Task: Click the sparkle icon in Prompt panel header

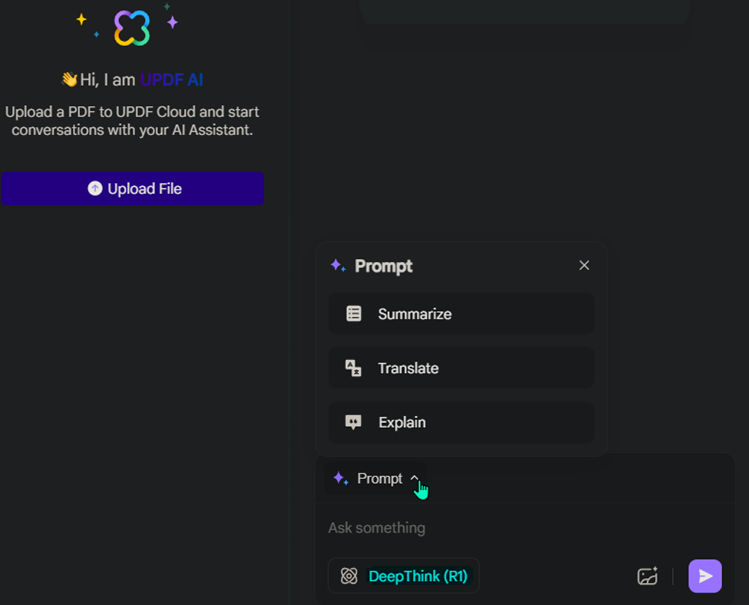Action: pos(338,265)
